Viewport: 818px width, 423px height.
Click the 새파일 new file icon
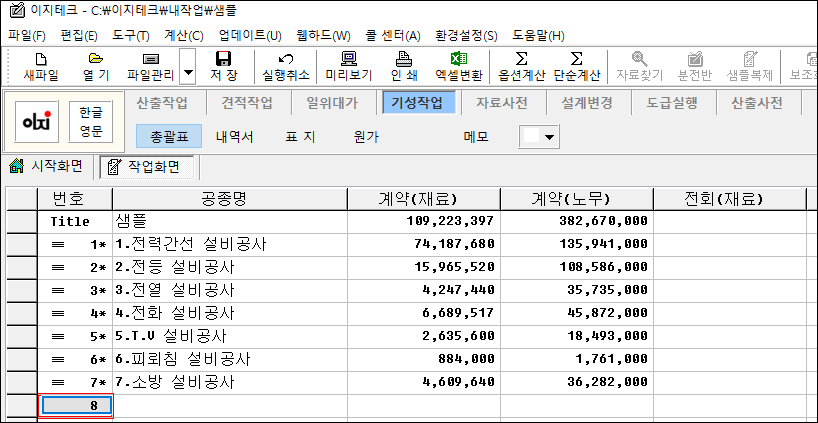coord(41,66)
